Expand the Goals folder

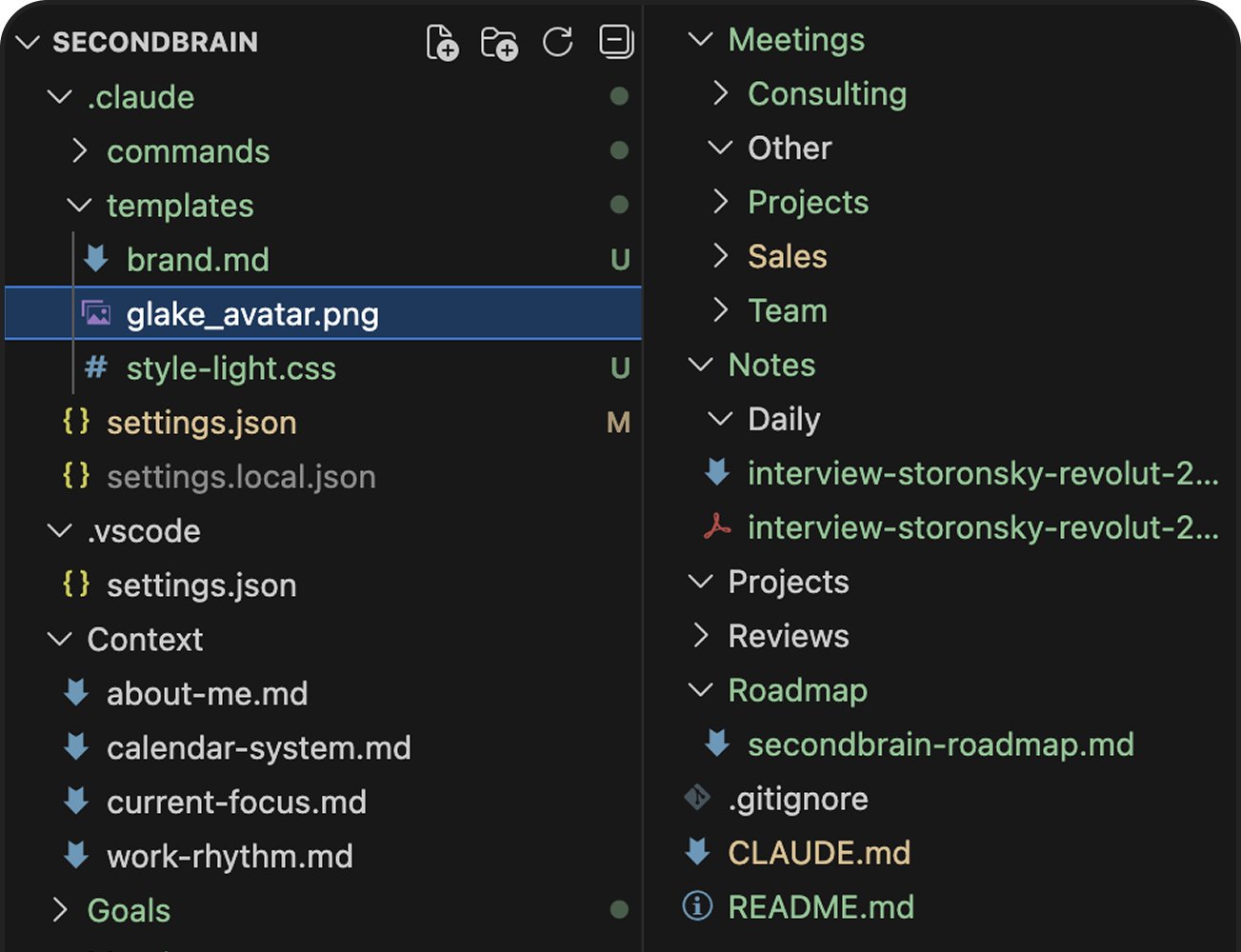click(x=60, y=910)
